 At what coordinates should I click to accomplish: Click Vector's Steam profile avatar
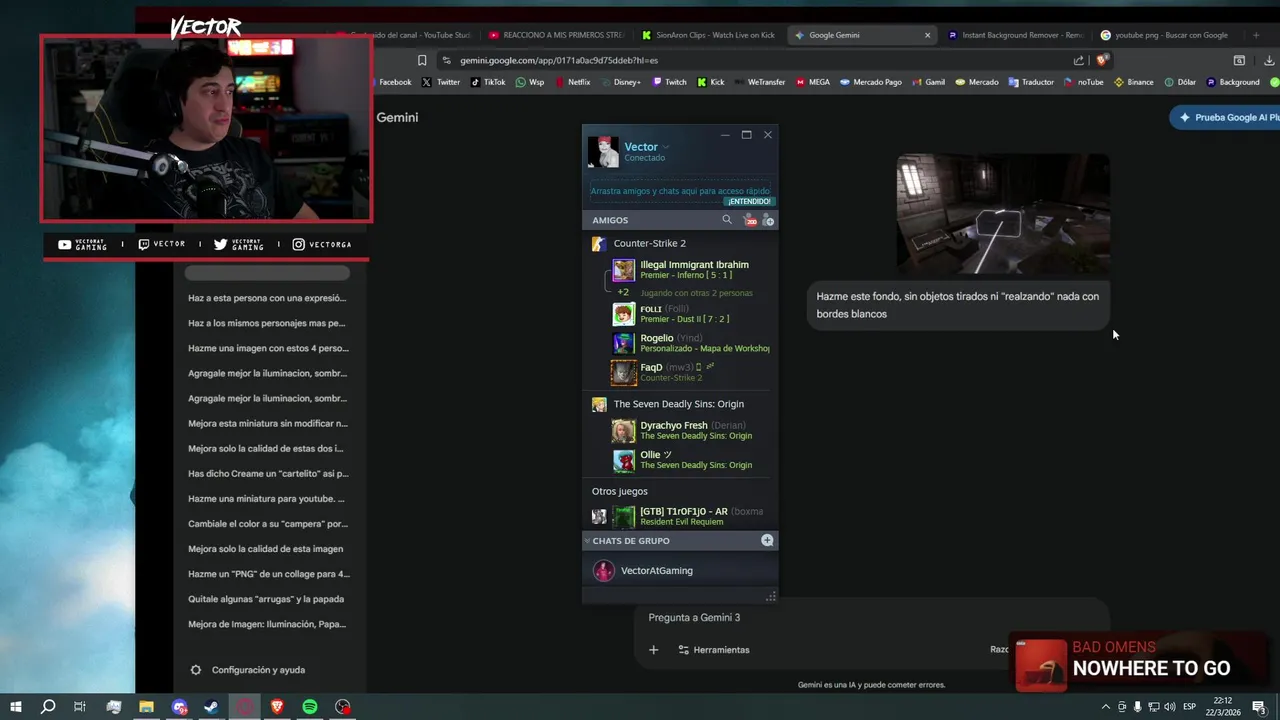click(x=603, y=152)
